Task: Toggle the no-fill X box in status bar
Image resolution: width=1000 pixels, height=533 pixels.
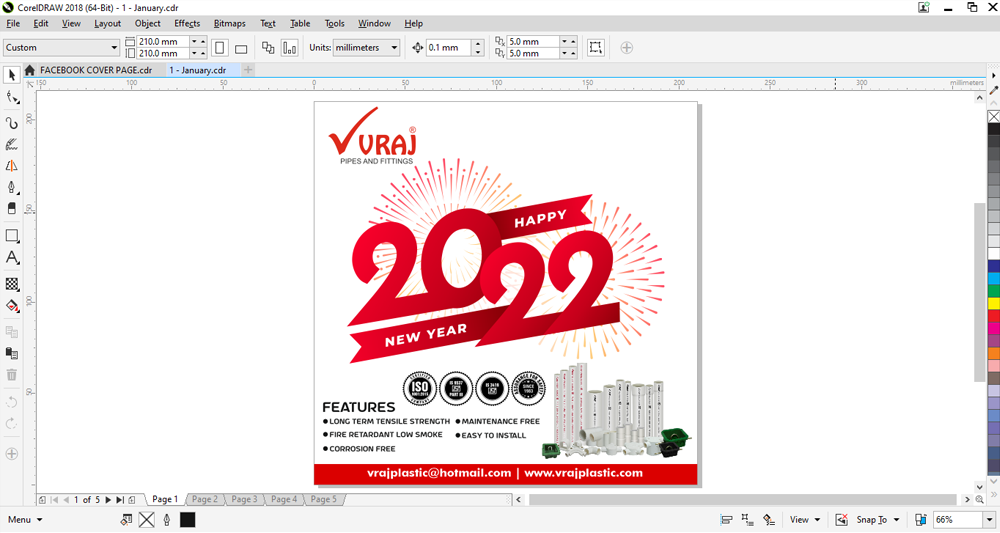Action: pyautogui.click(x=147, y=520)
